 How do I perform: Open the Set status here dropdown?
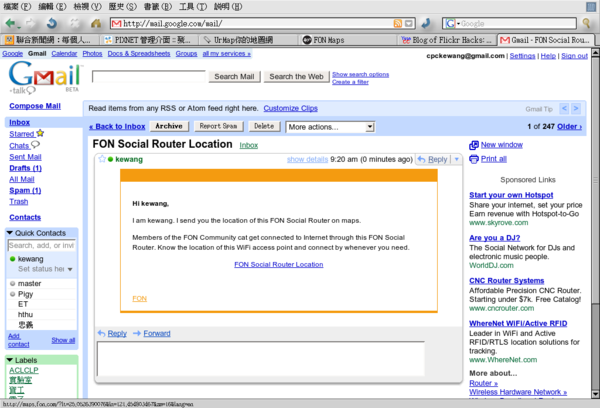[70, 269]
